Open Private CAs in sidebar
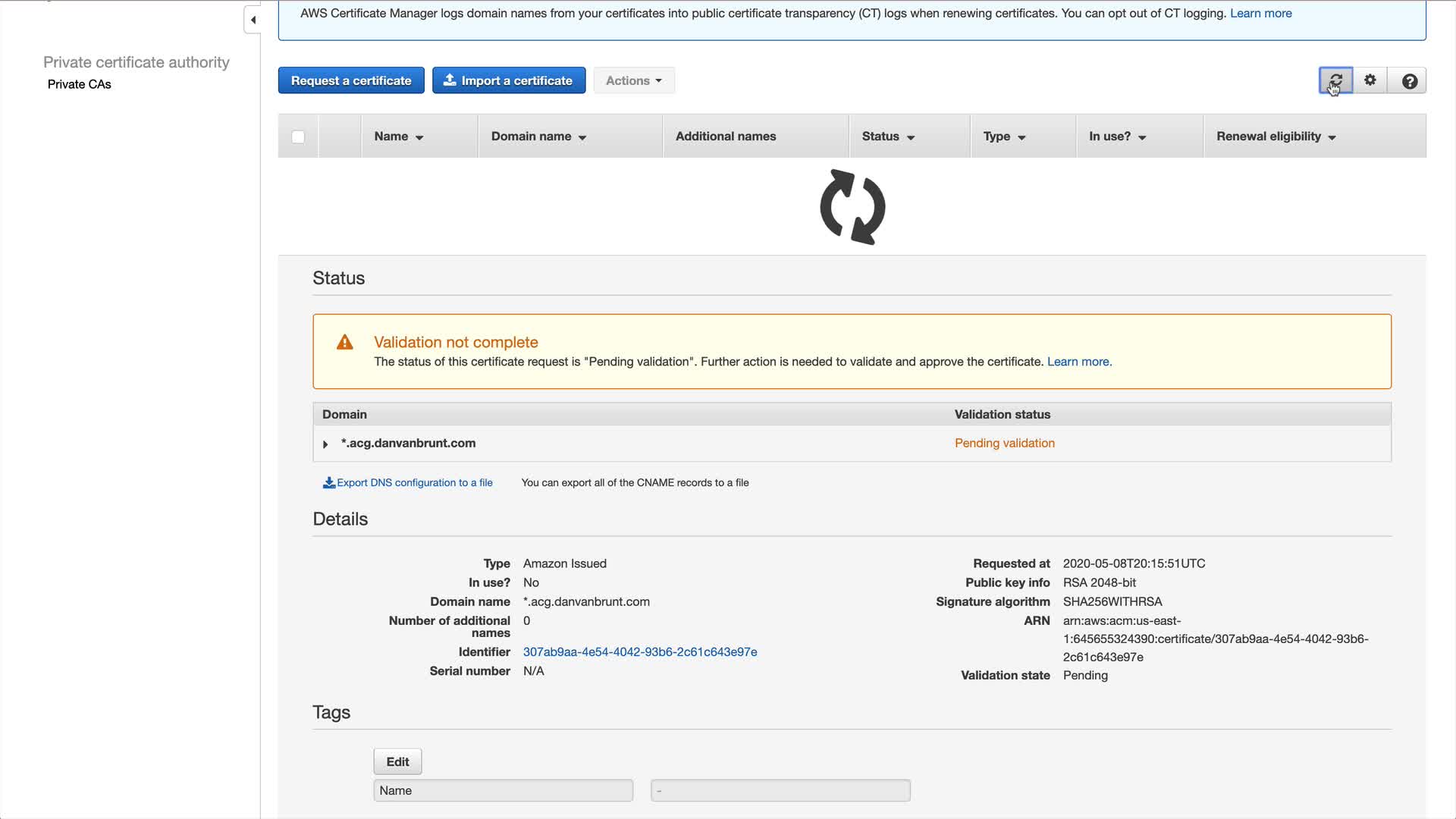Viewport: 1456px width, 819px height. 79,84
